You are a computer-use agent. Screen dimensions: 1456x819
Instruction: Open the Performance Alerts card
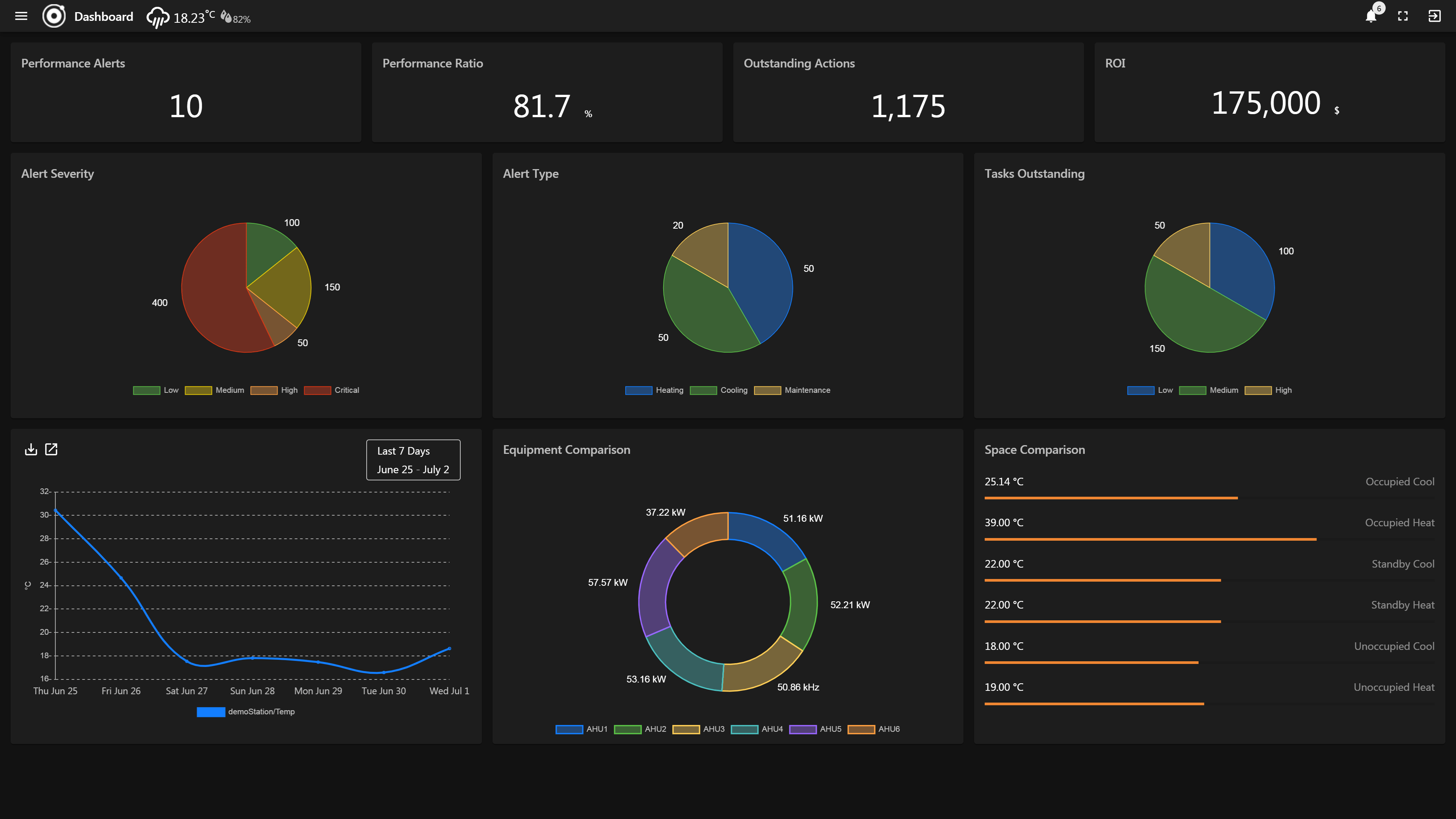point(185,92)
